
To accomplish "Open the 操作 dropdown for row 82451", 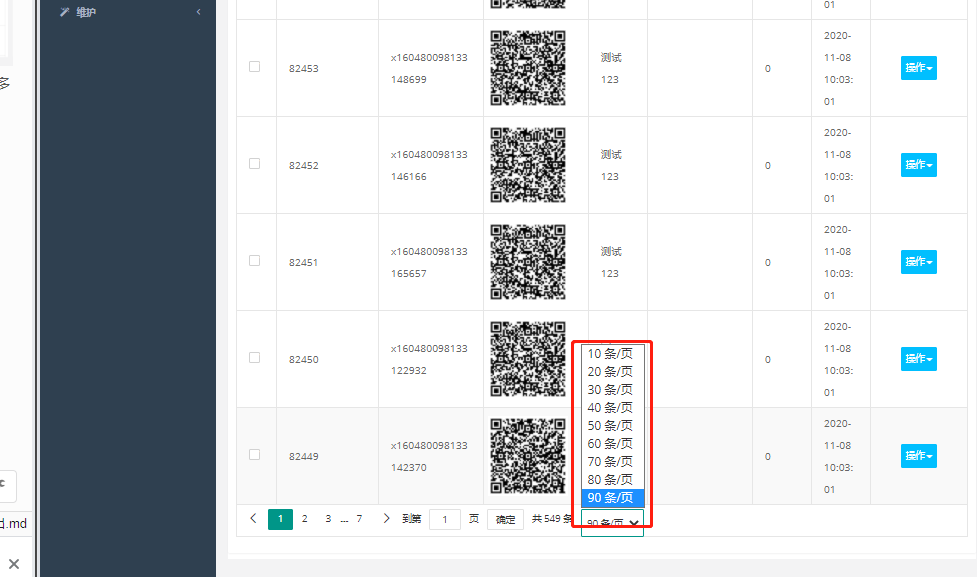I will 918,262.
